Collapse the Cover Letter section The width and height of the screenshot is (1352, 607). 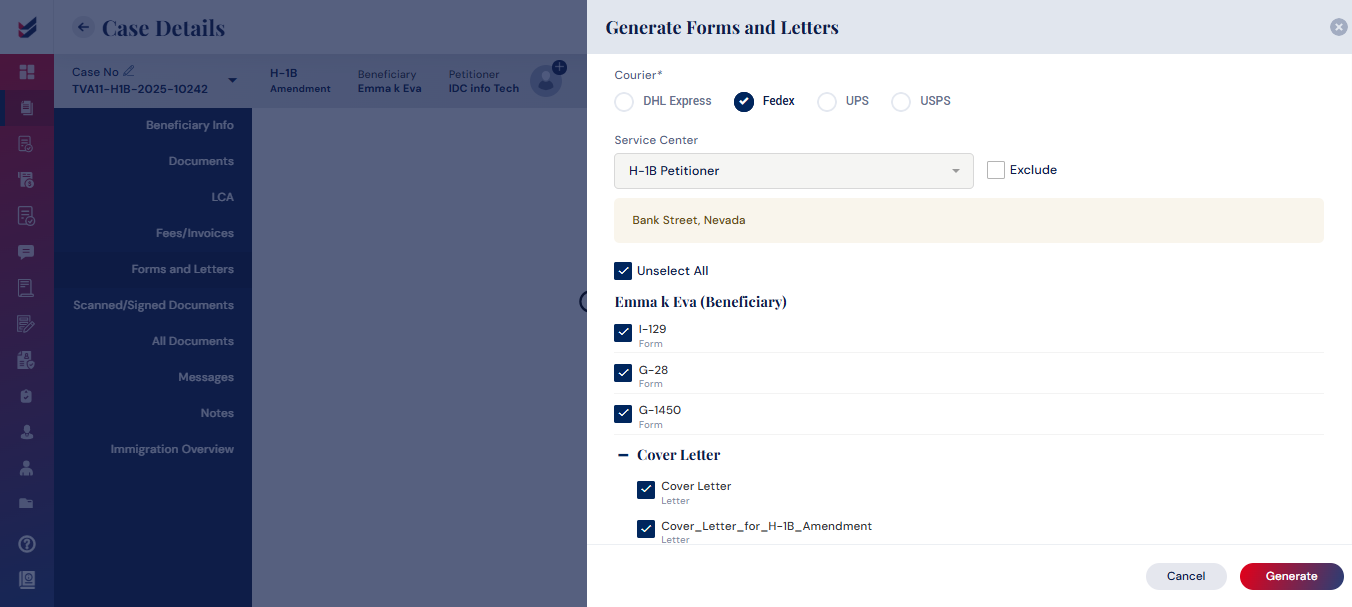pyautogui.click(x=623, y=455)
